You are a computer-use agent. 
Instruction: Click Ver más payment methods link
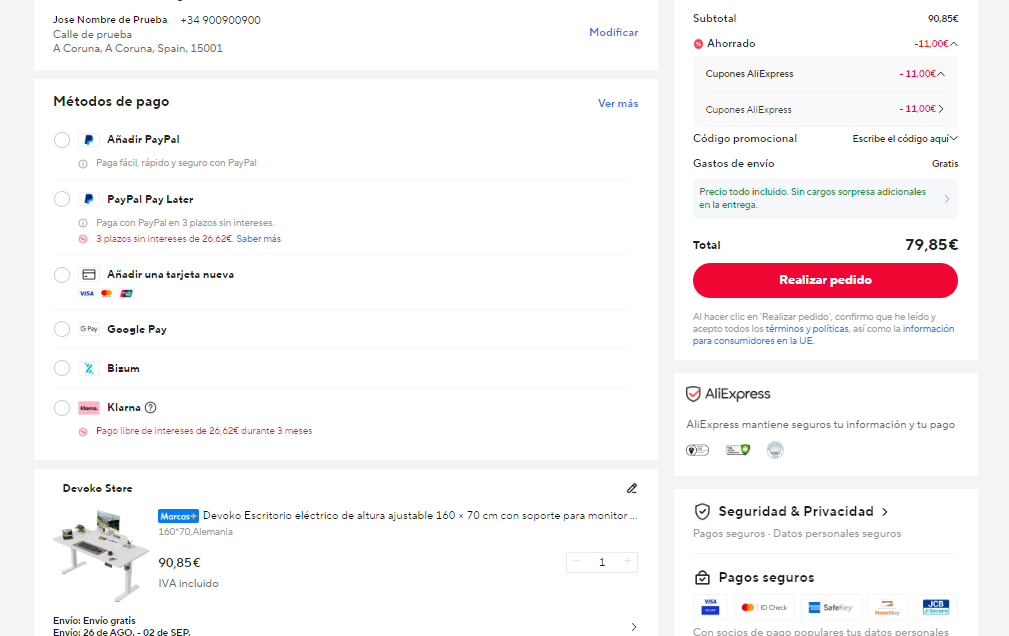coord(618,104)
